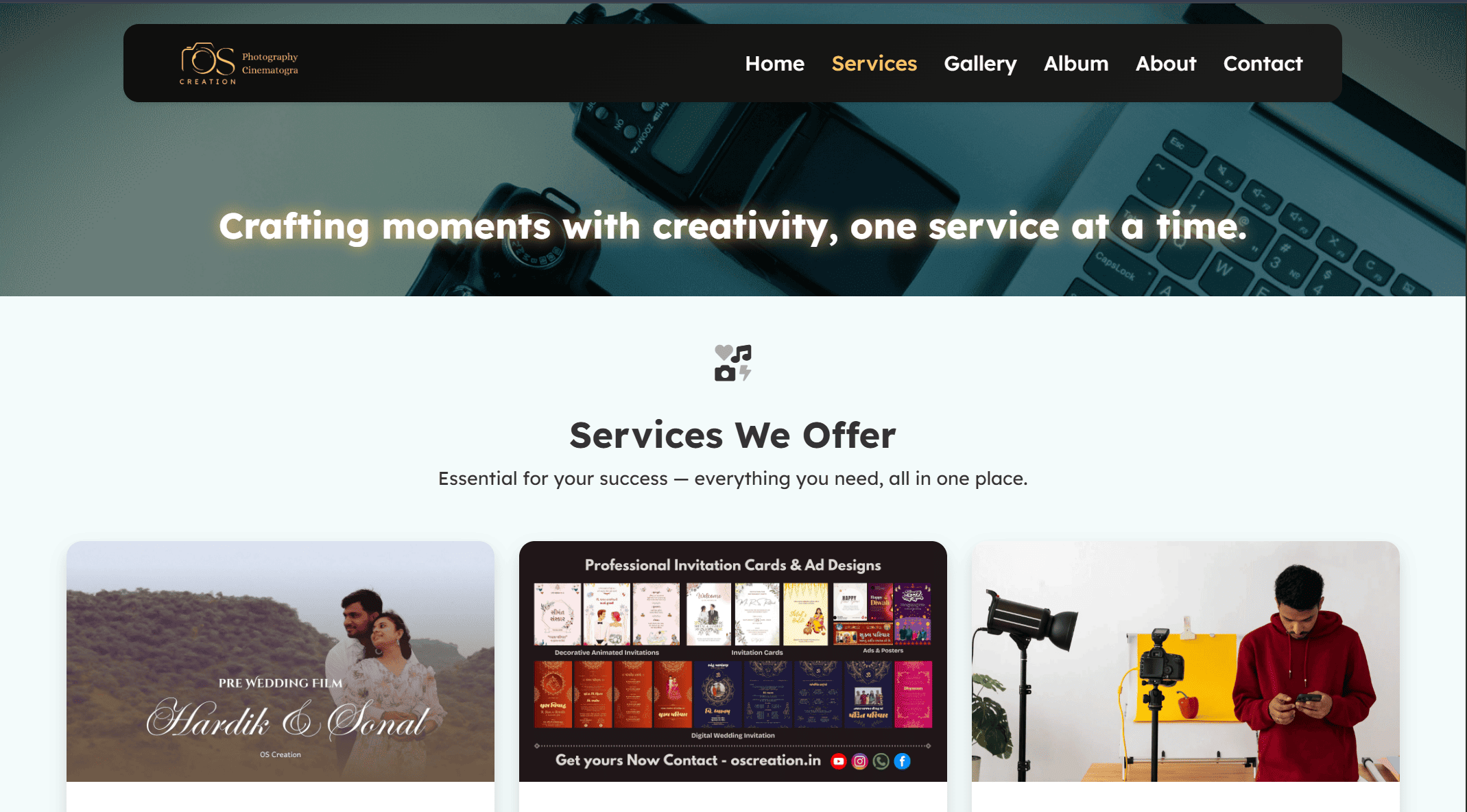The width and height of the screenshot is (1467, 812).
Task: Open the Pre Wedding Film thumbnail
Action: point(281,662)
